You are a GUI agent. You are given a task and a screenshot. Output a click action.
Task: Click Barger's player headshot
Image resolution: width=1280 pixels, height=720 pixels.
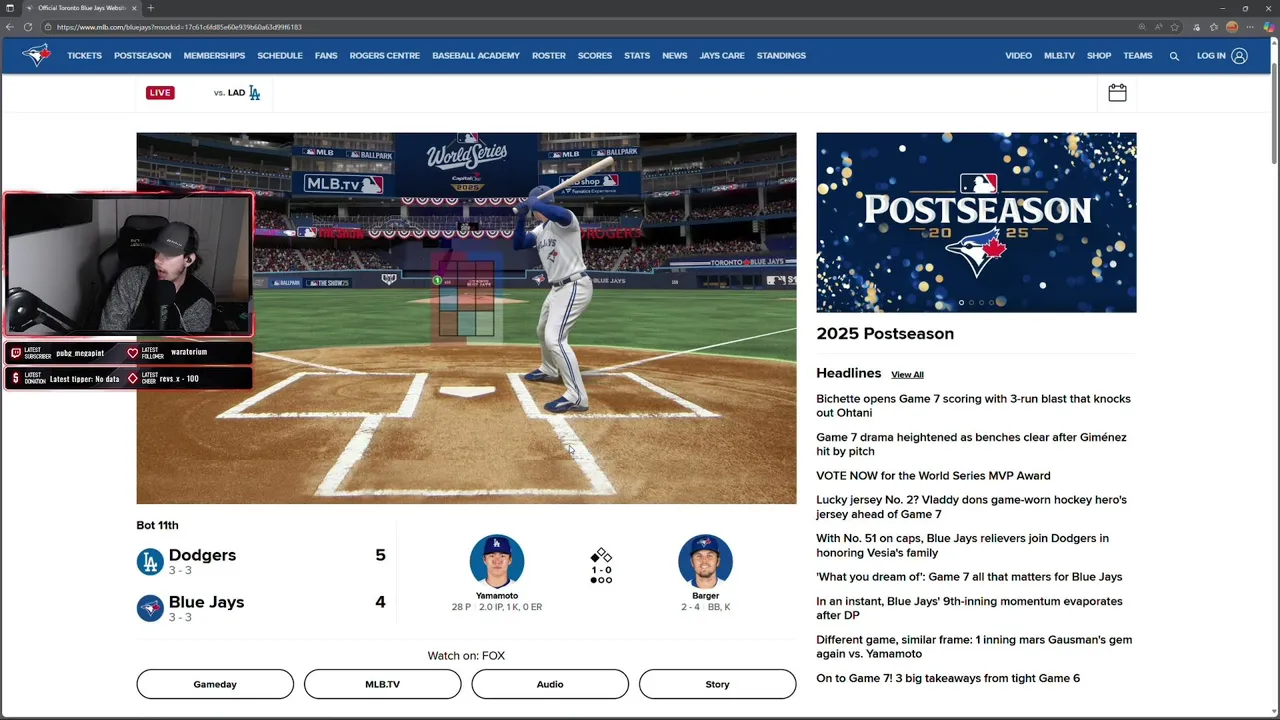coord(705,561)
